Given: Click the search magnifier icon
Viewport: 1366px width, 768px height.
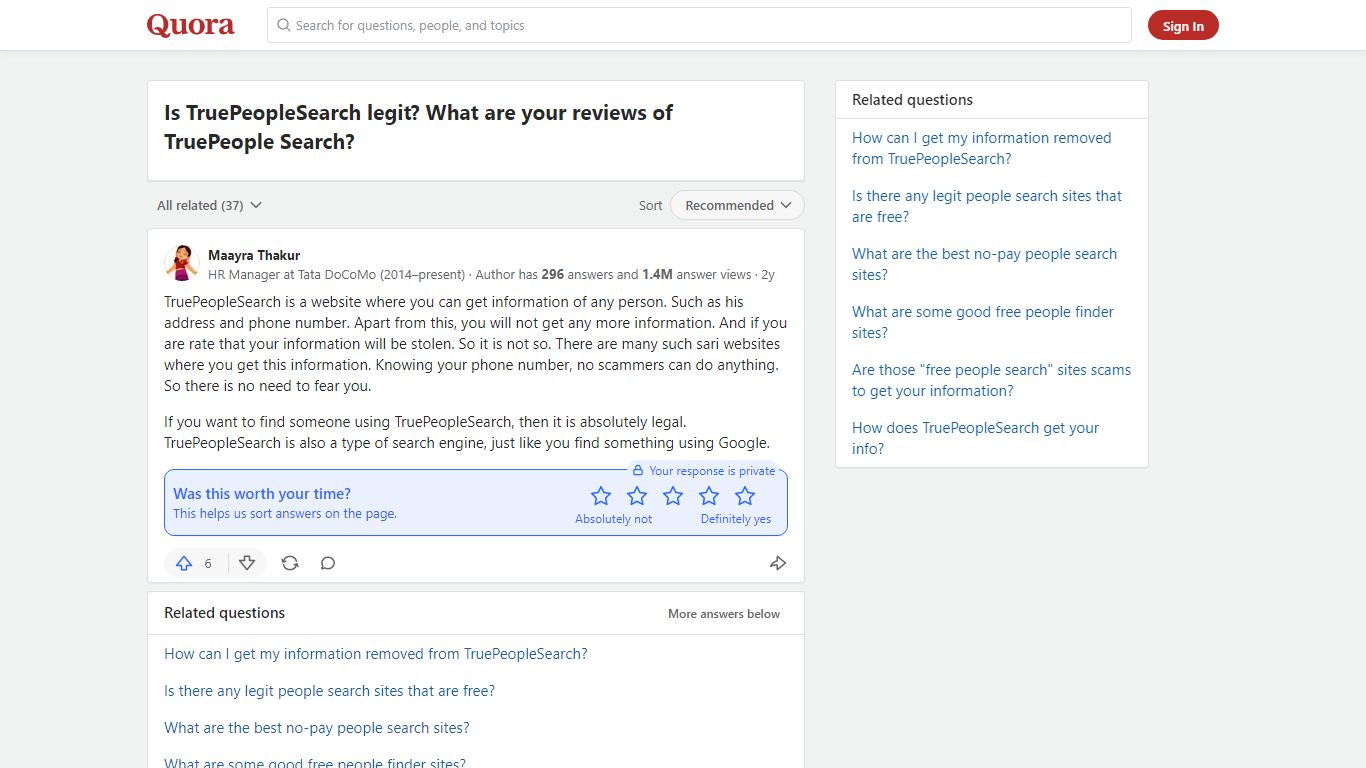Looking at the screenshot, I should [284, 25].
